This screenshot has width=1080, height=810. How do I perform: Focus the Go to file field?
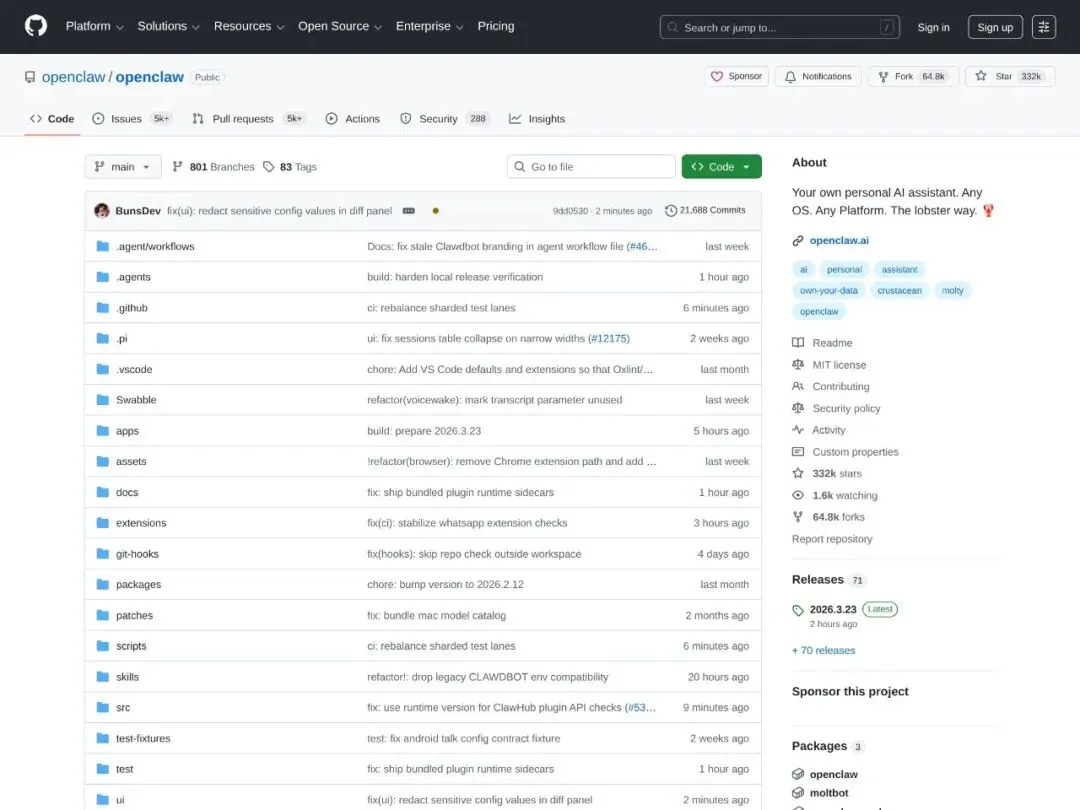pos(591,167)
